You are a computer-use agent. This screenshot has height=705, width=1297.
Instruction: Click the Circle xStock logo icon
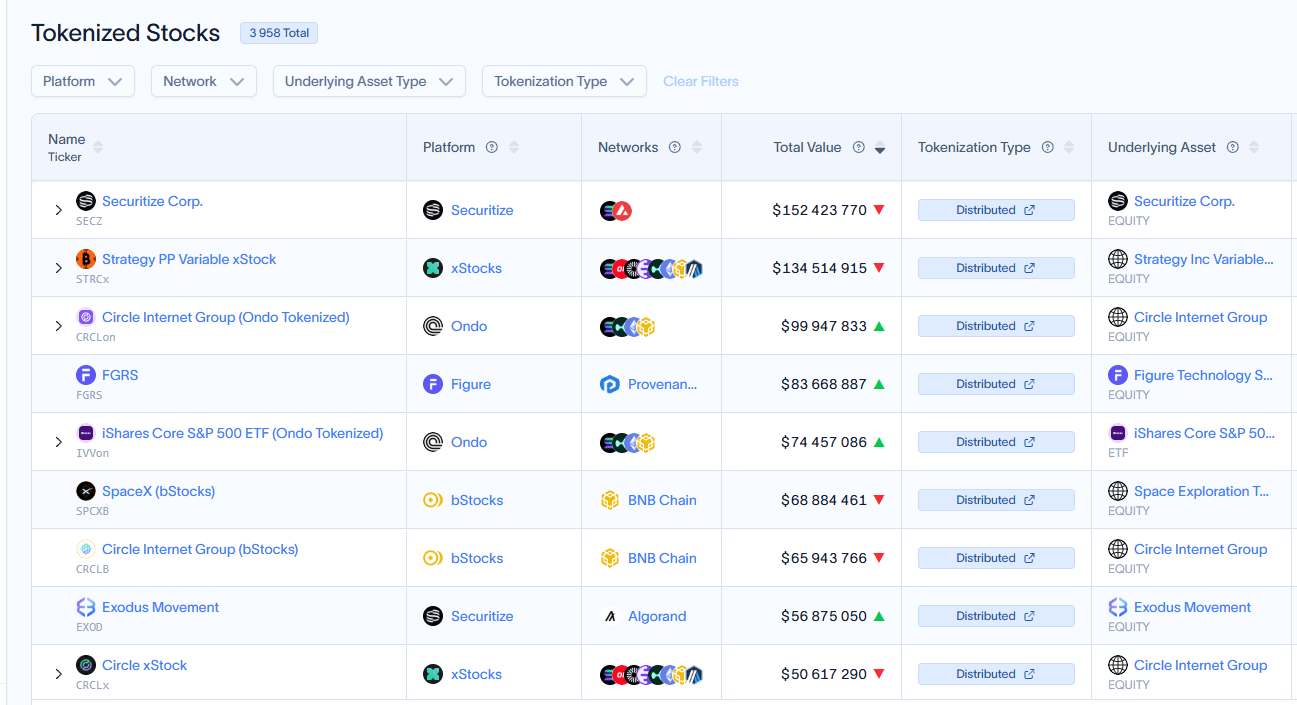pos(86,665)
